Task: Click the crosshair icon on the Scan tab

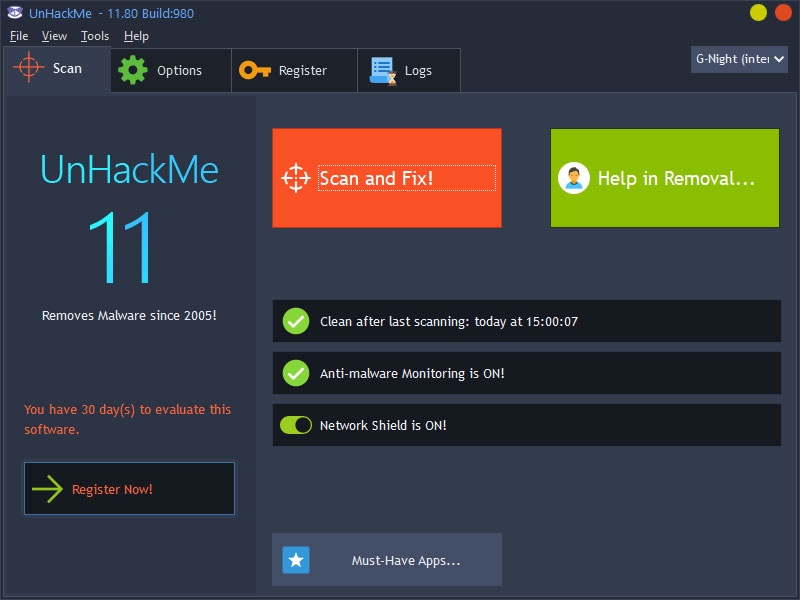Action: coord(29,67)
